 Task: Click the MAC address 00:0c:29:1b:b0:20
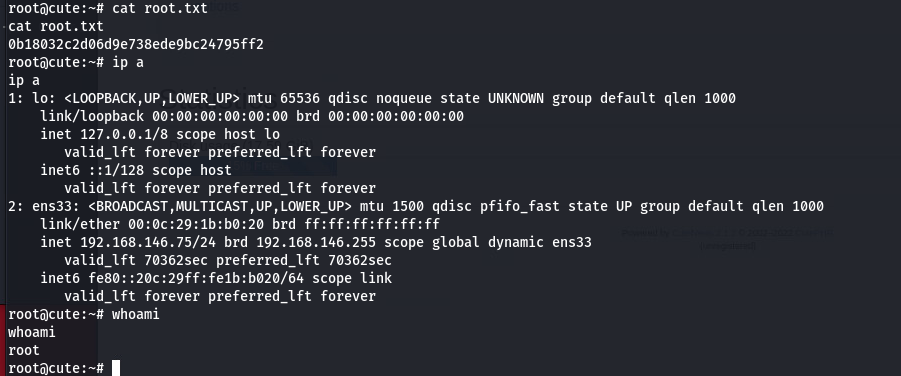pyautogui.click(x=196, y=224)
